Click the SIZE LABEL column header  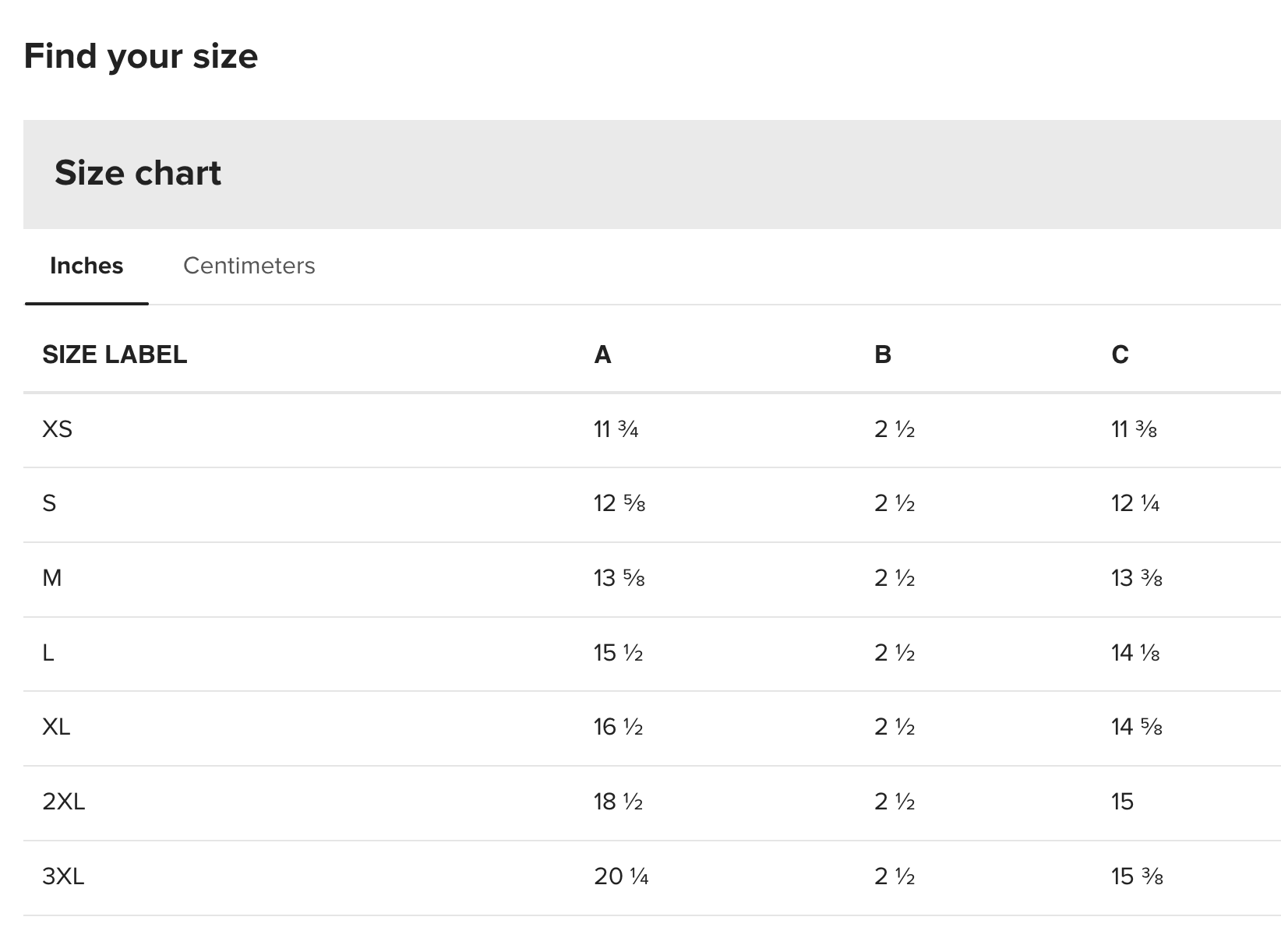(x=115, y=354)
